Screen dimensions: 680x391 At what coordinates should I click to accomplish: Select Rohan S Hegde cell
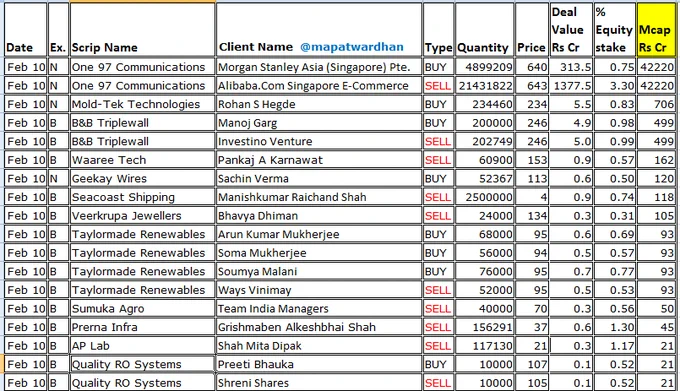pos(319,104)
